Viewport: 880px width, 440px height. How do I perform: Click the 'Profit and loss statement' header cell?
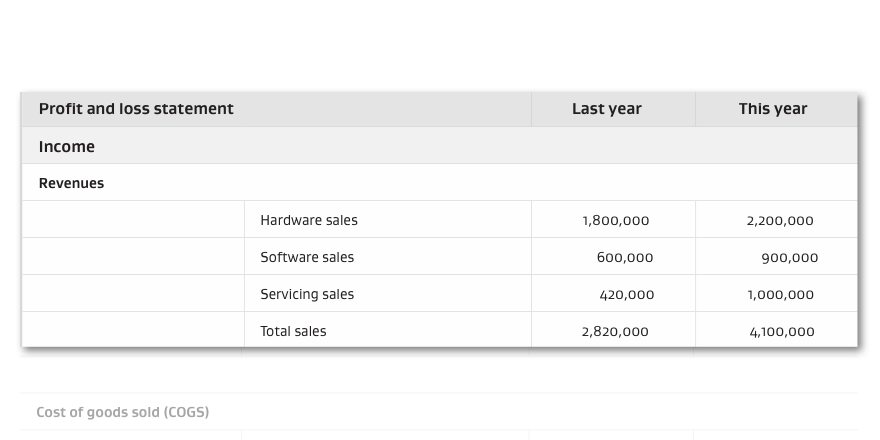(136, 109)
